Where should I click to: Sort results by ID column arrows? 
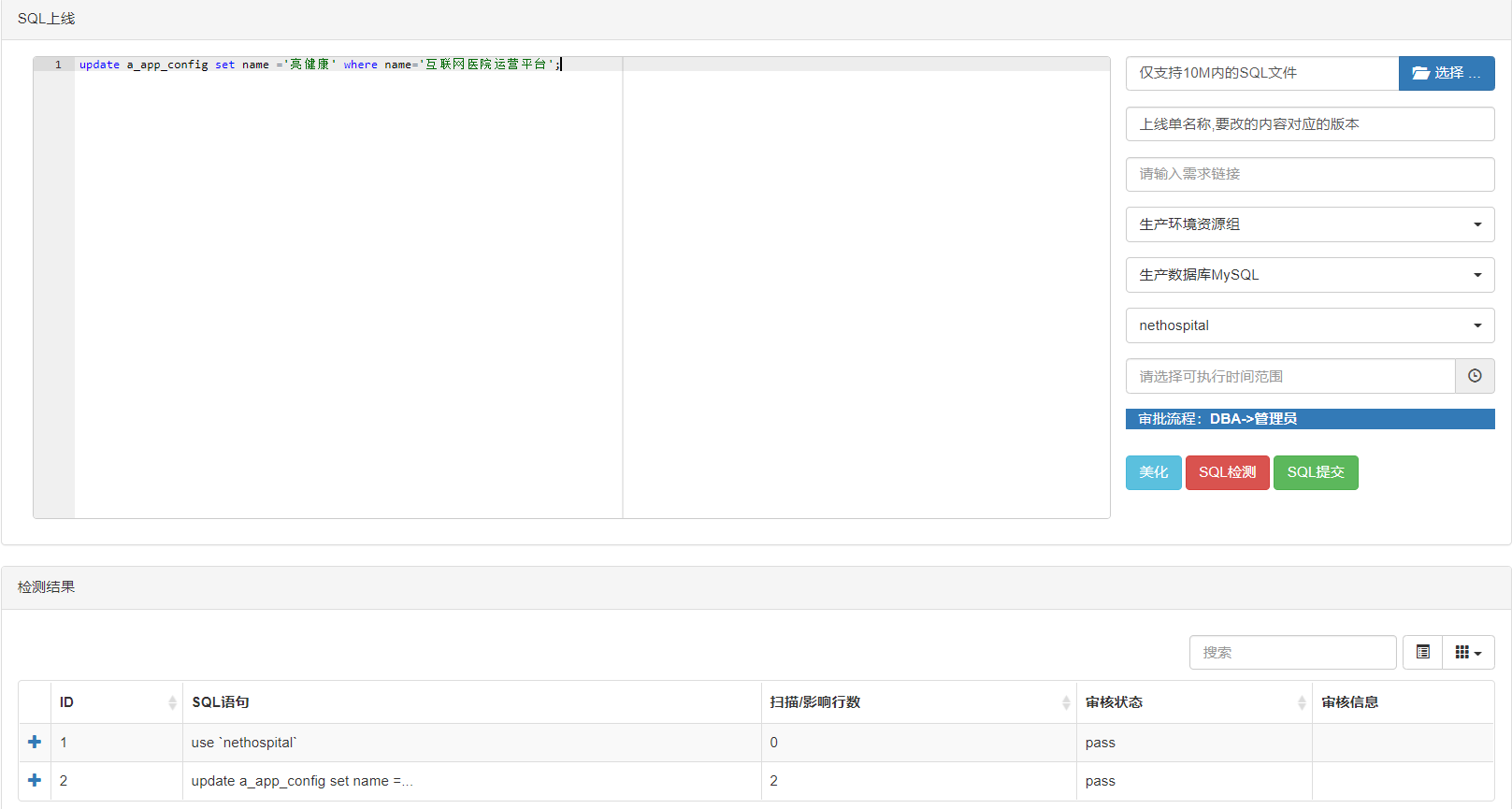pyautogui.click(x=172, y=702)
